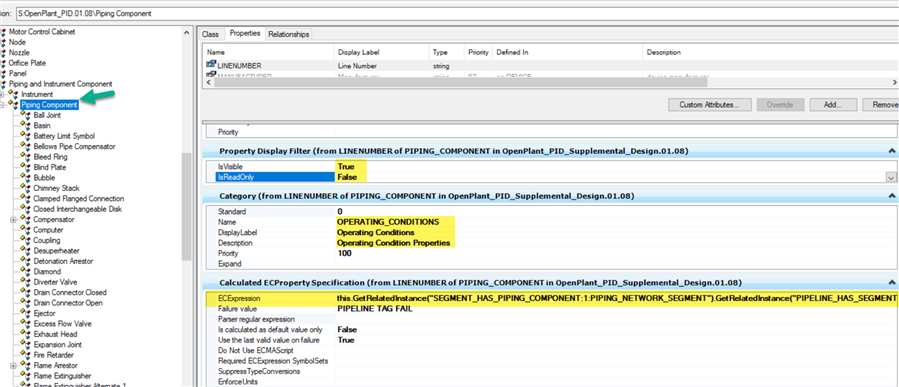Click the Fire Retarder class icon
899x387 pixels.
[26, 355]
